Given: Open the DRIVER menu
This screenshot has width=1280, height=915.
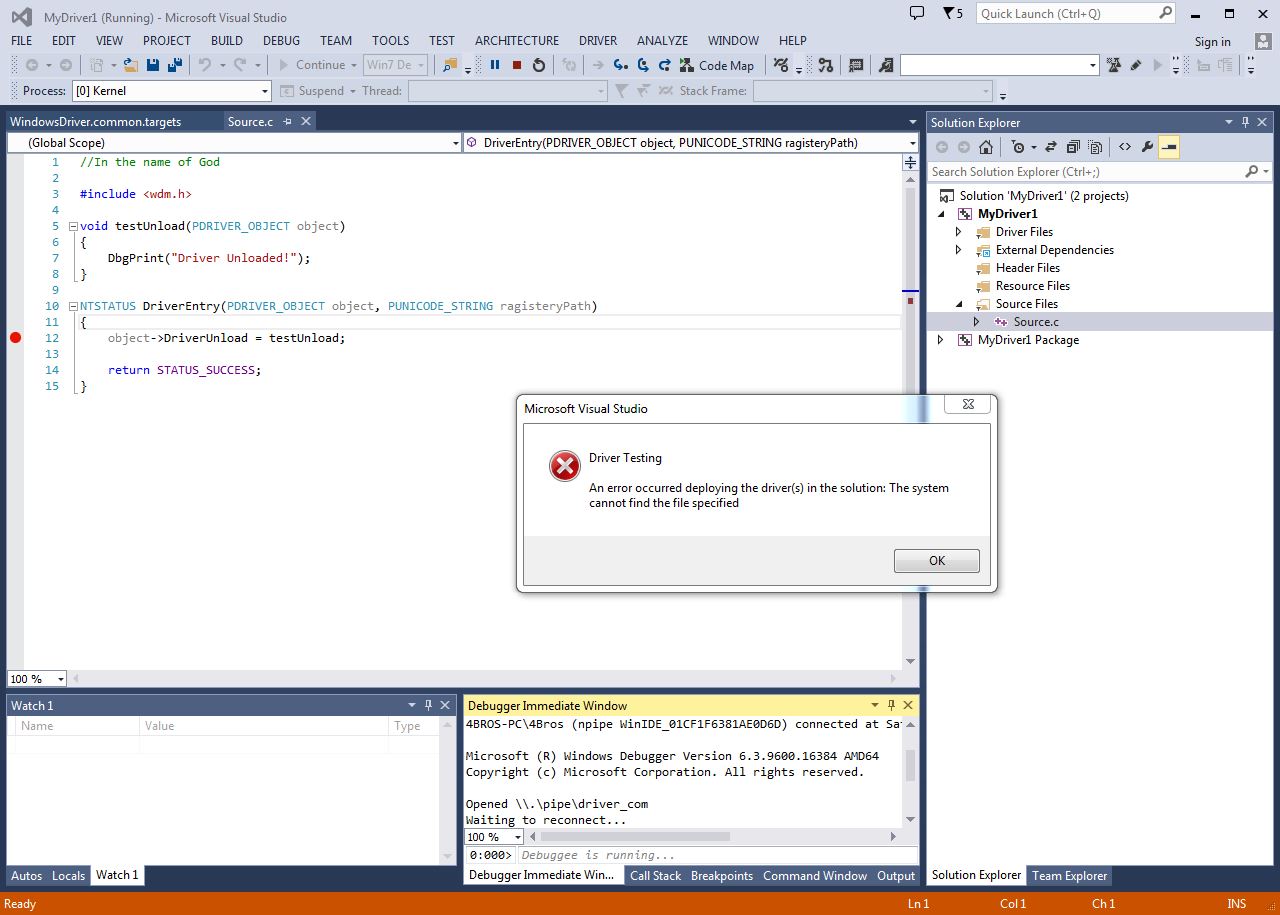Looking at the screenshot, I should (x=598, y=41).
